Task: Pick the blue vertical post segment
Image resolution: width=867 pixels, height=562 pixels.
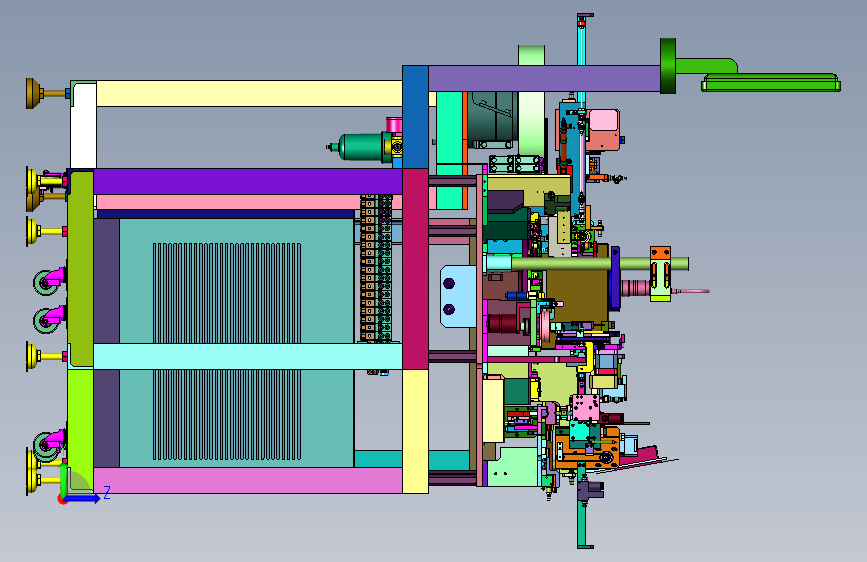Action: (415, 117)
